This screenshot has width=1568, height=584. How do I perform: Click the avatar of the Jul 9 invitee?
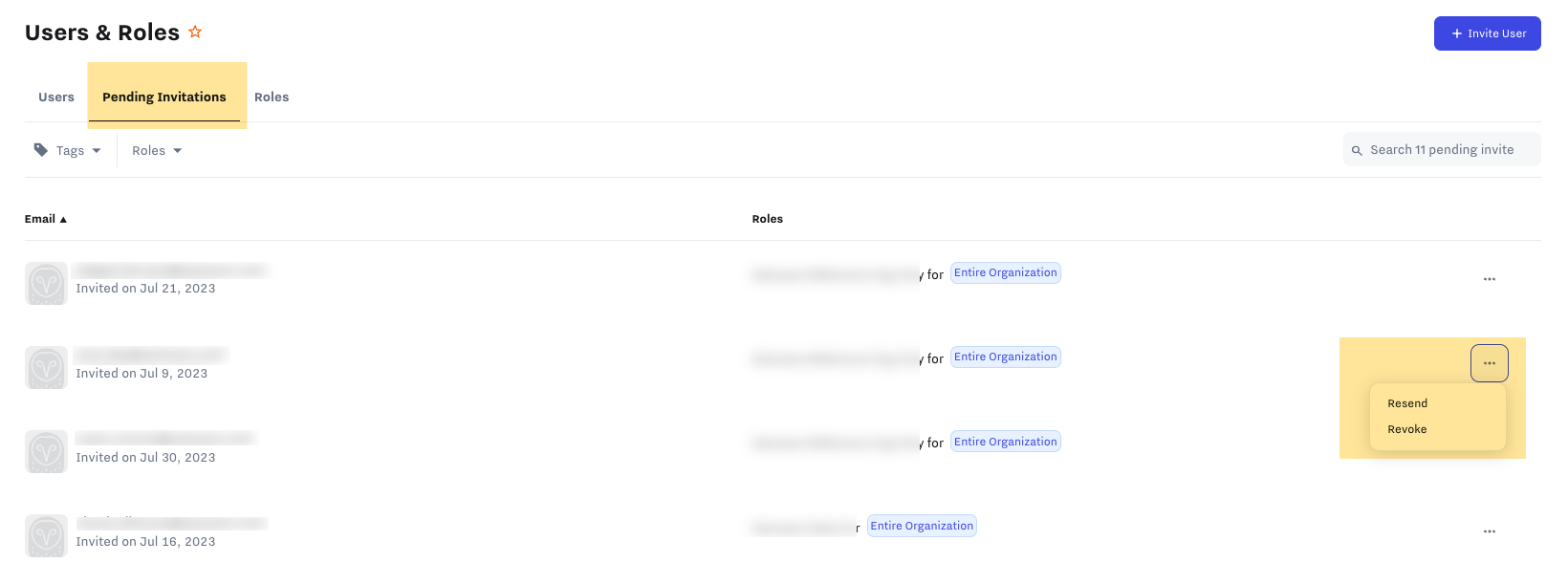[46, 368]
